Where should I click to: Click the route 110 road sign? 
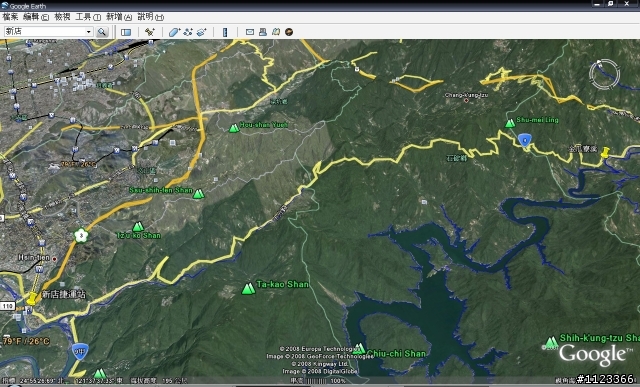(7, 306)
